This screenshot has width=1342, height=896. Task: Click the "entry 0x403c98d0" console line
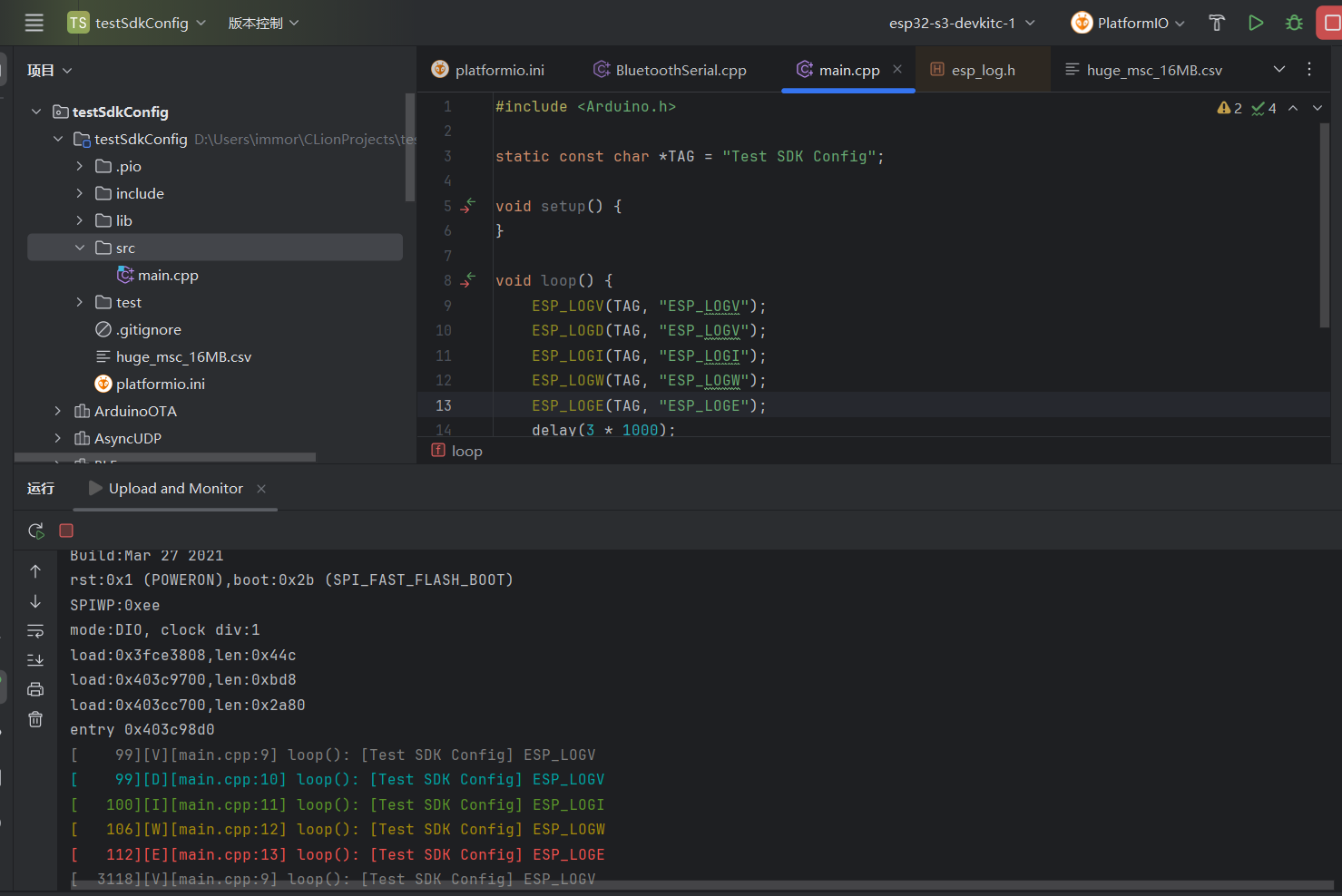coord(142,729)
